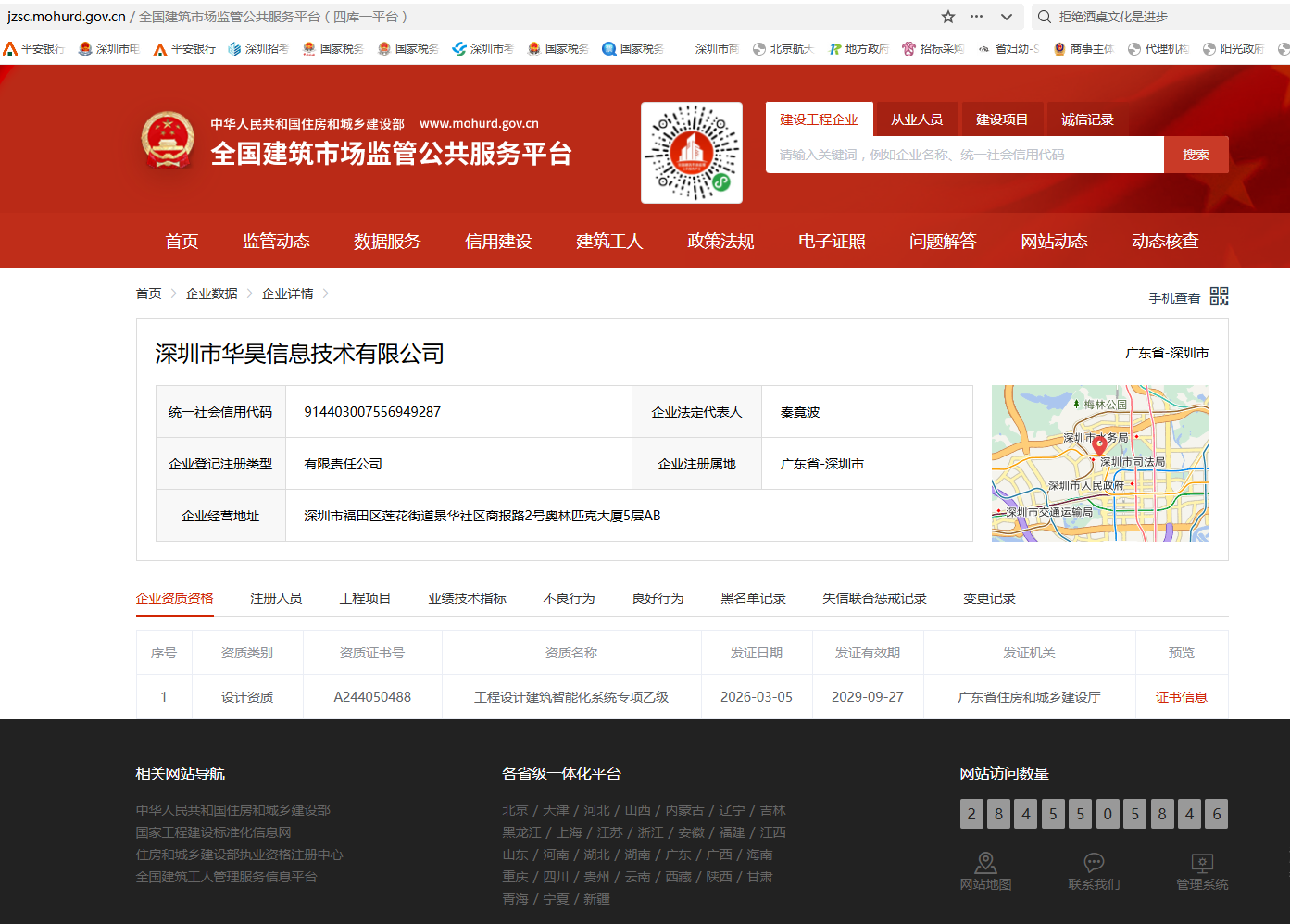
Task: Open the 问题解答 navigation menu
Action: click(944, 242)
